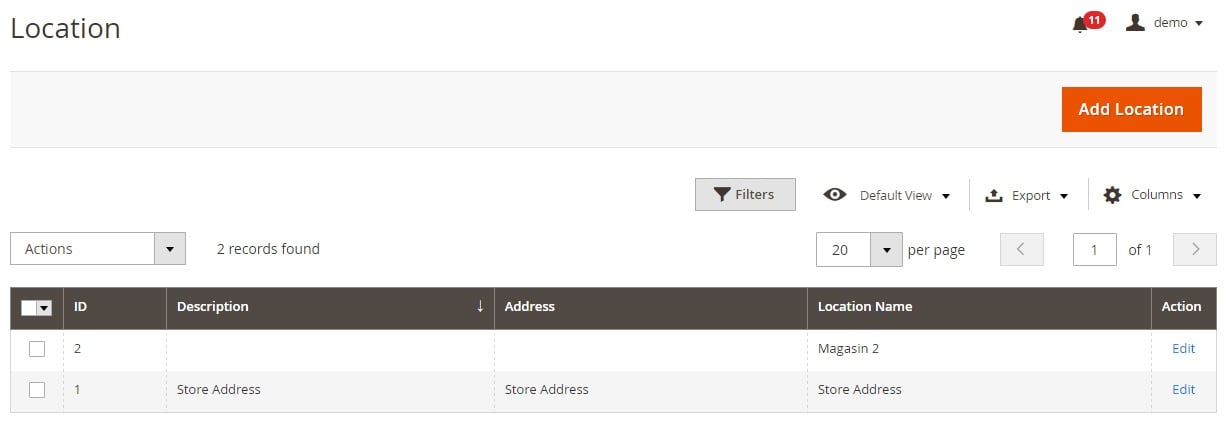
Task: Click the current page number field
Action: coord(1095,249)
